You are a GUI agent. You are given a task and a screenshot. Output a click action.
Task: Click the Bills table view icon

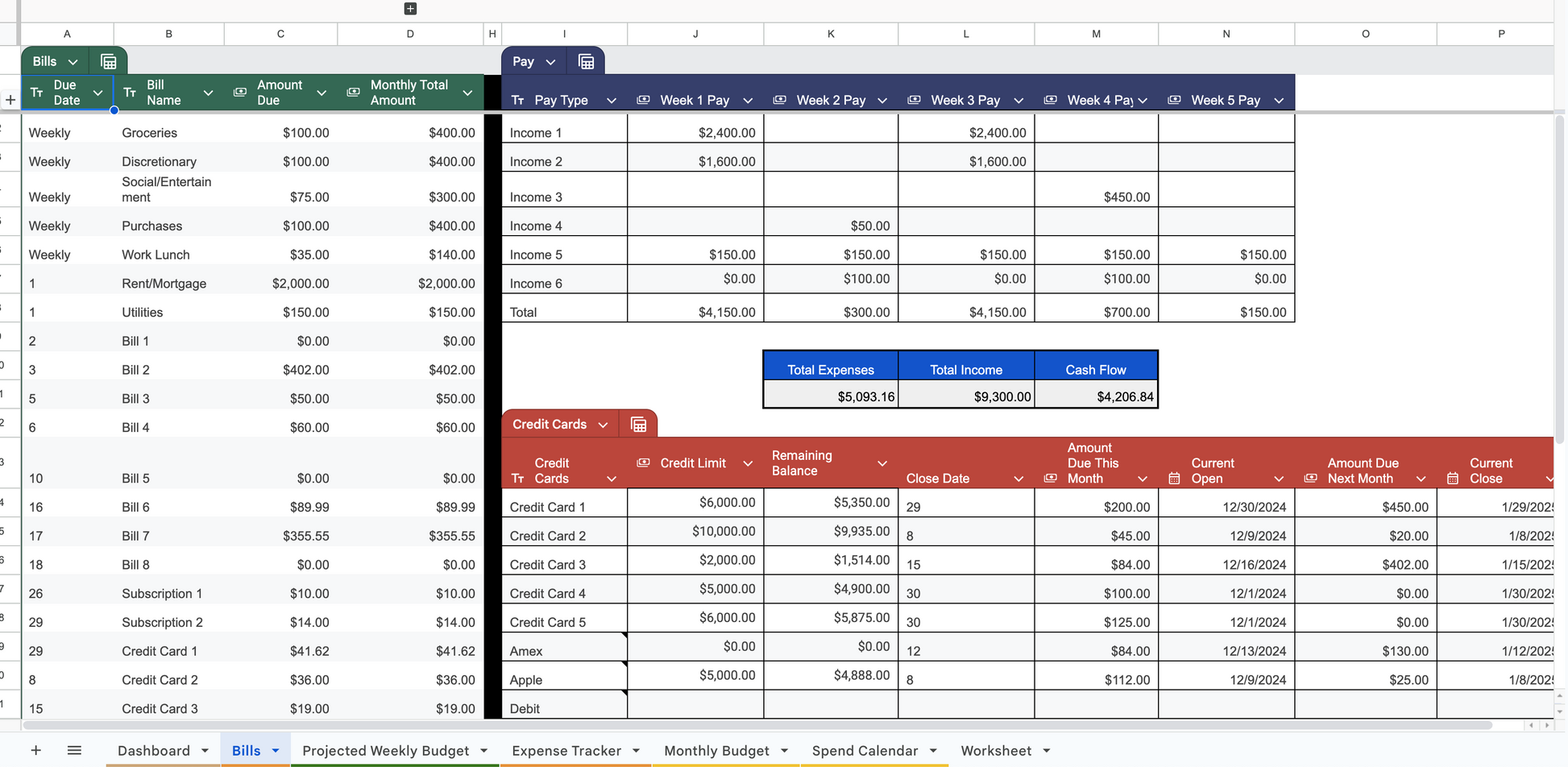click(x=109, y=62)
